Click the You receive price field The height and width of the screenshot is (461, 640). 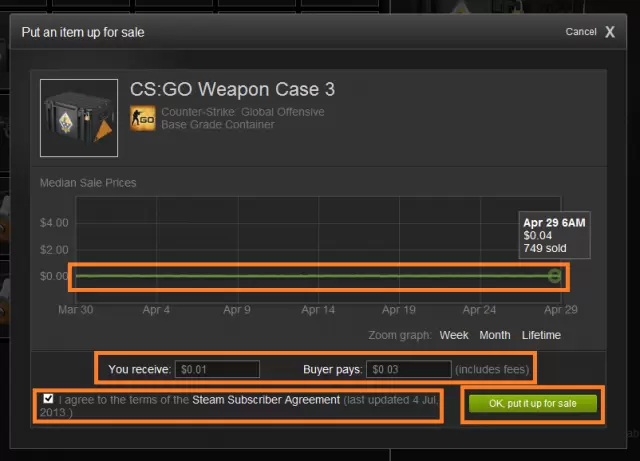[218, 370]
